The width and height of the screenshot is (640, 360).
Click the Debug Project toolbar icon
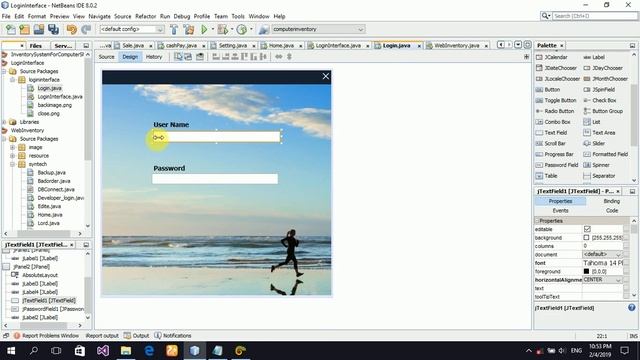click(x=223, y=29)
